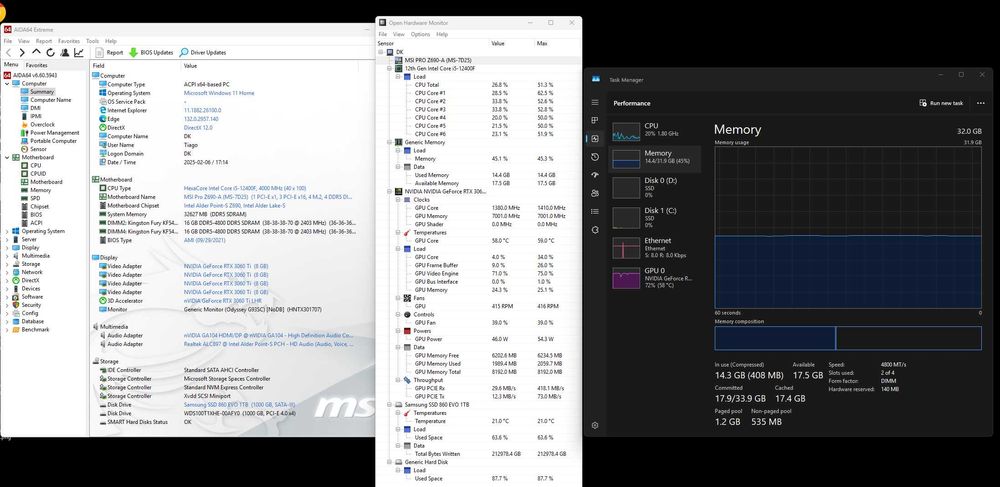Select Chipset item in AIDA64 tree
The image size is (1000, 487).
tap(39, 207)
